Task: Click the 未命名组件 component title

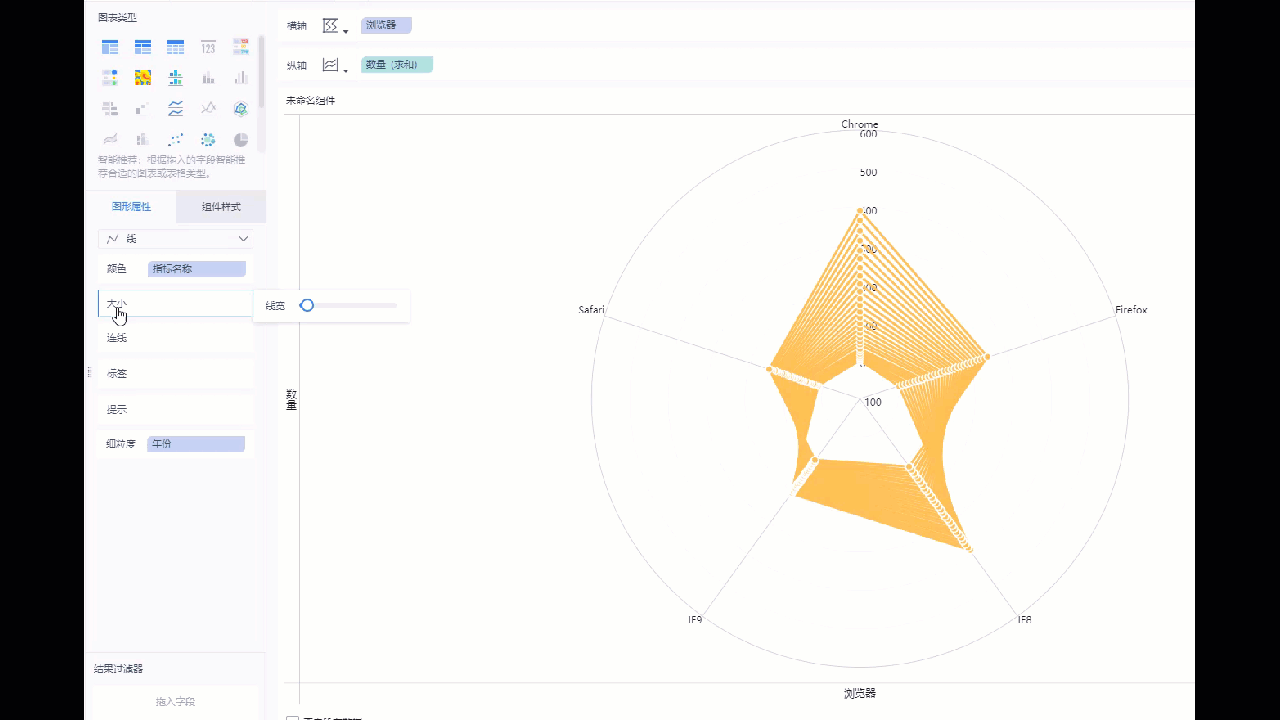Action: point(311,101)
